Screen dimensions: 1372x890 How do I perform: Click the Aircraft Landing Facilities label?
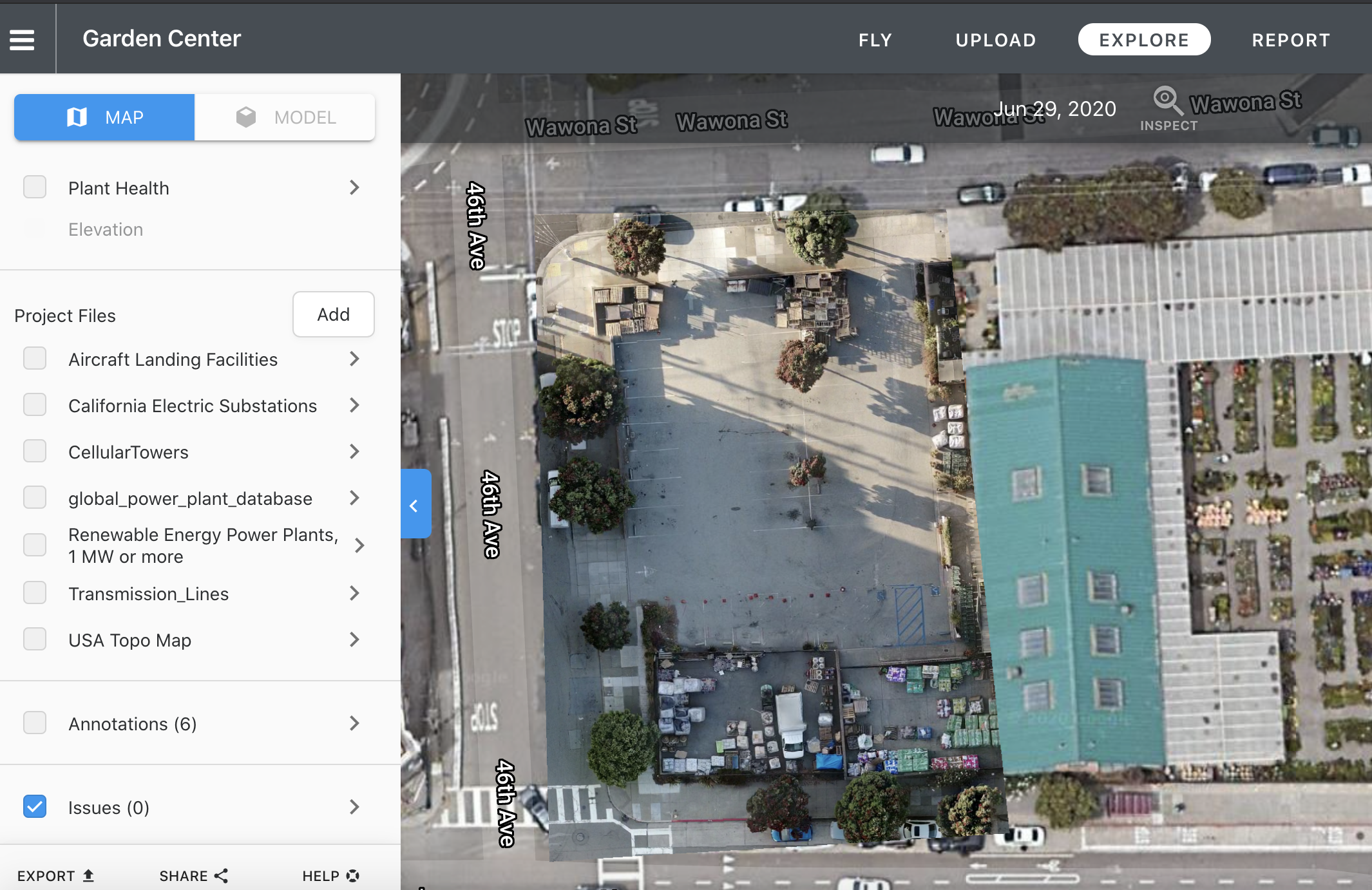173,359
